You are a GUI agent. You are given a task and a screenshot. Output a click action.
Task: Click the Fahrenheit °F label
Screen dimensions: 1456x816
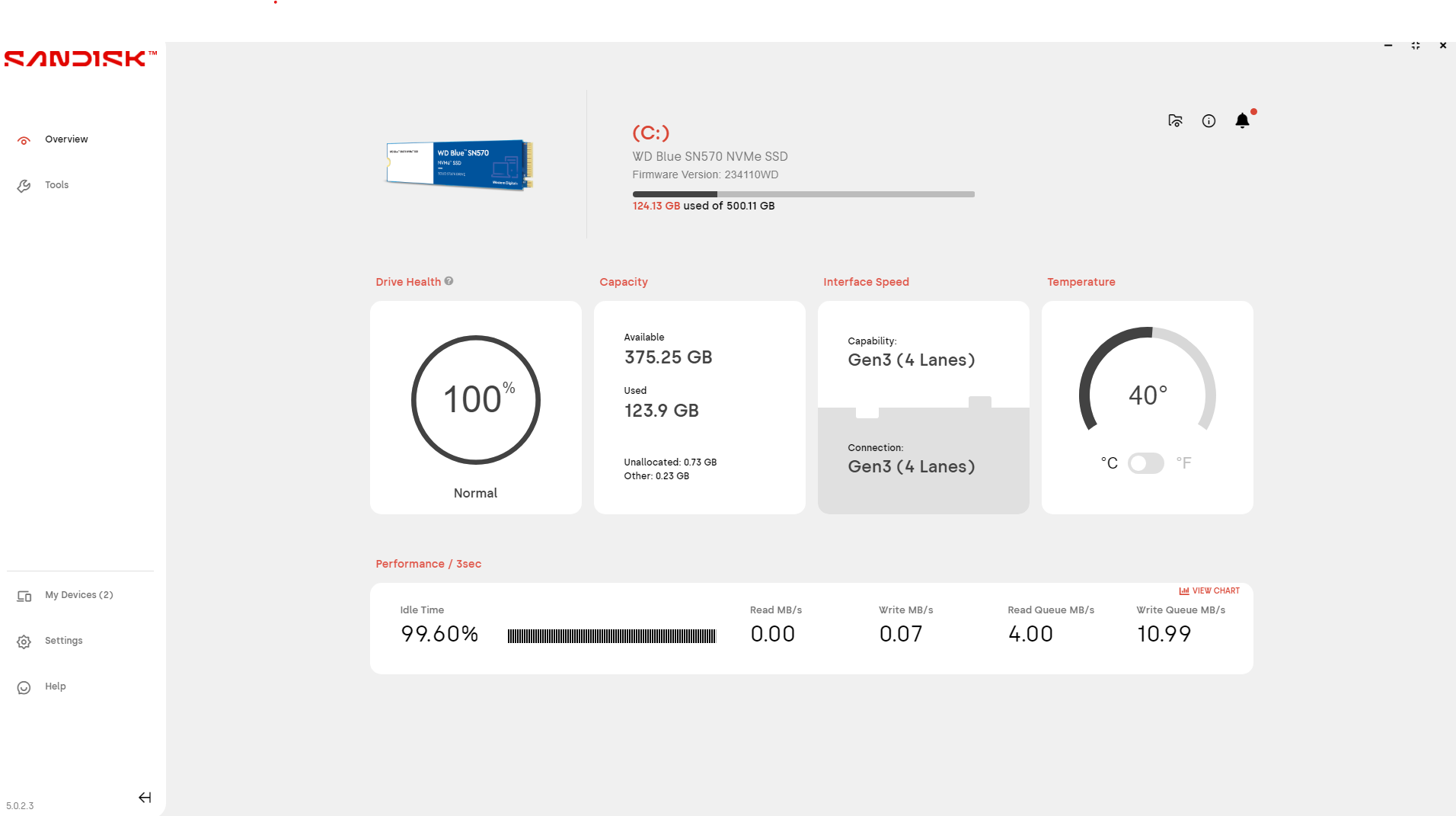click(x=1183, y=463)
